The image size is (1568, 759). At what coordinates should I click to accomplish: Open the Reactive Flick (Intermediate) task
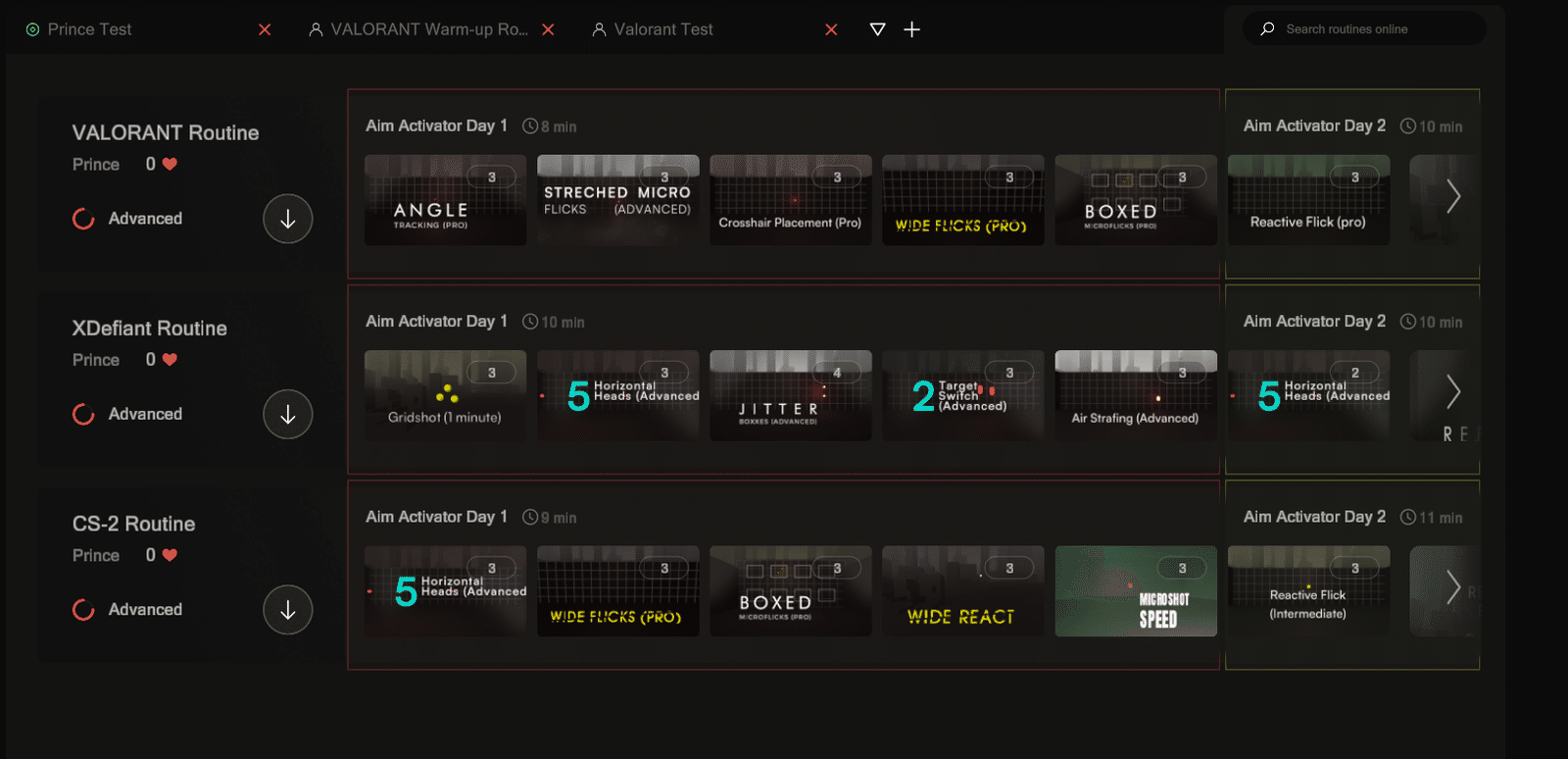1308,591
